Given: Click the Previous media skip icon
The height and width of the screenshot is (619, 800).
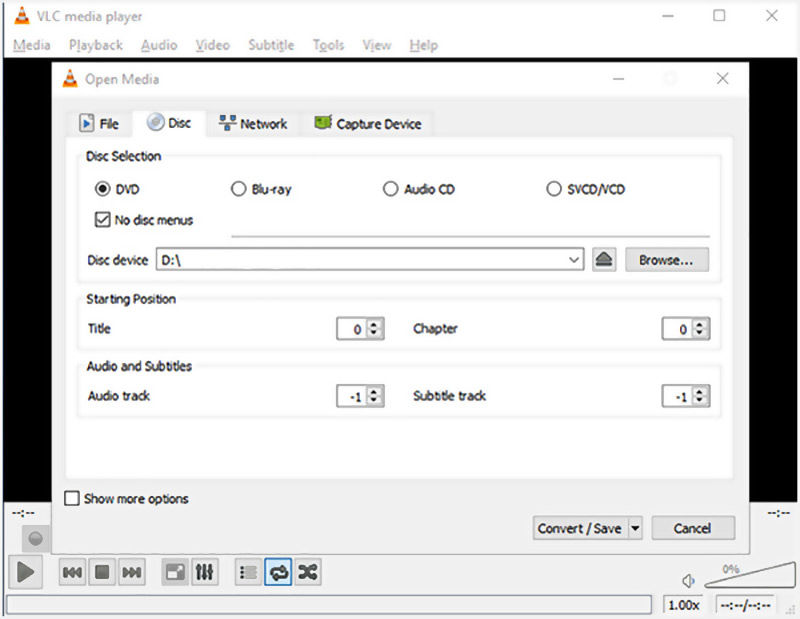Looking at the screenshot, I should pos(72,572).
